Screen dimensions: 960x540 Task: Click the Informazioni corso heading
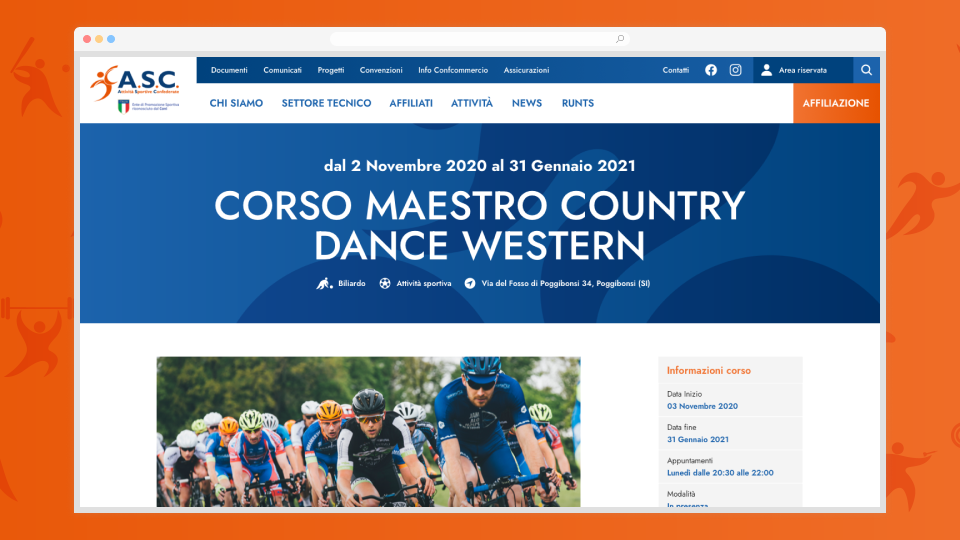[708, 370]
